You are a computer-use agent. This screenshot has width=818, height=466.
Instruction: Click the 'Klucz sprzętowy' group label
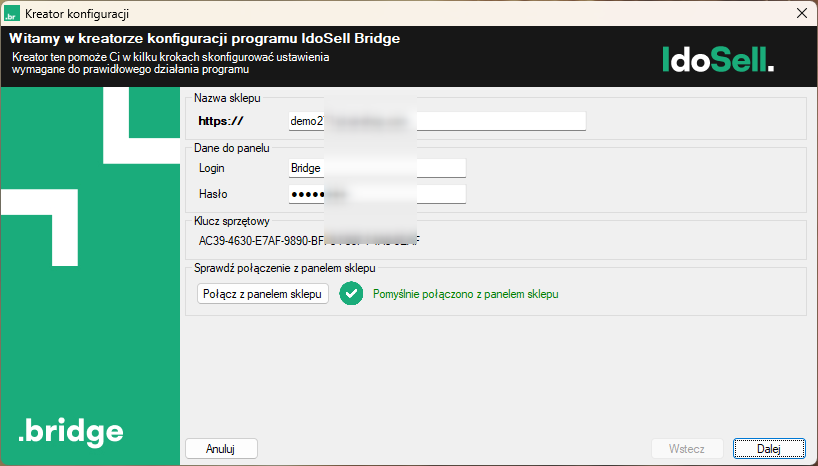click(232, 221)
